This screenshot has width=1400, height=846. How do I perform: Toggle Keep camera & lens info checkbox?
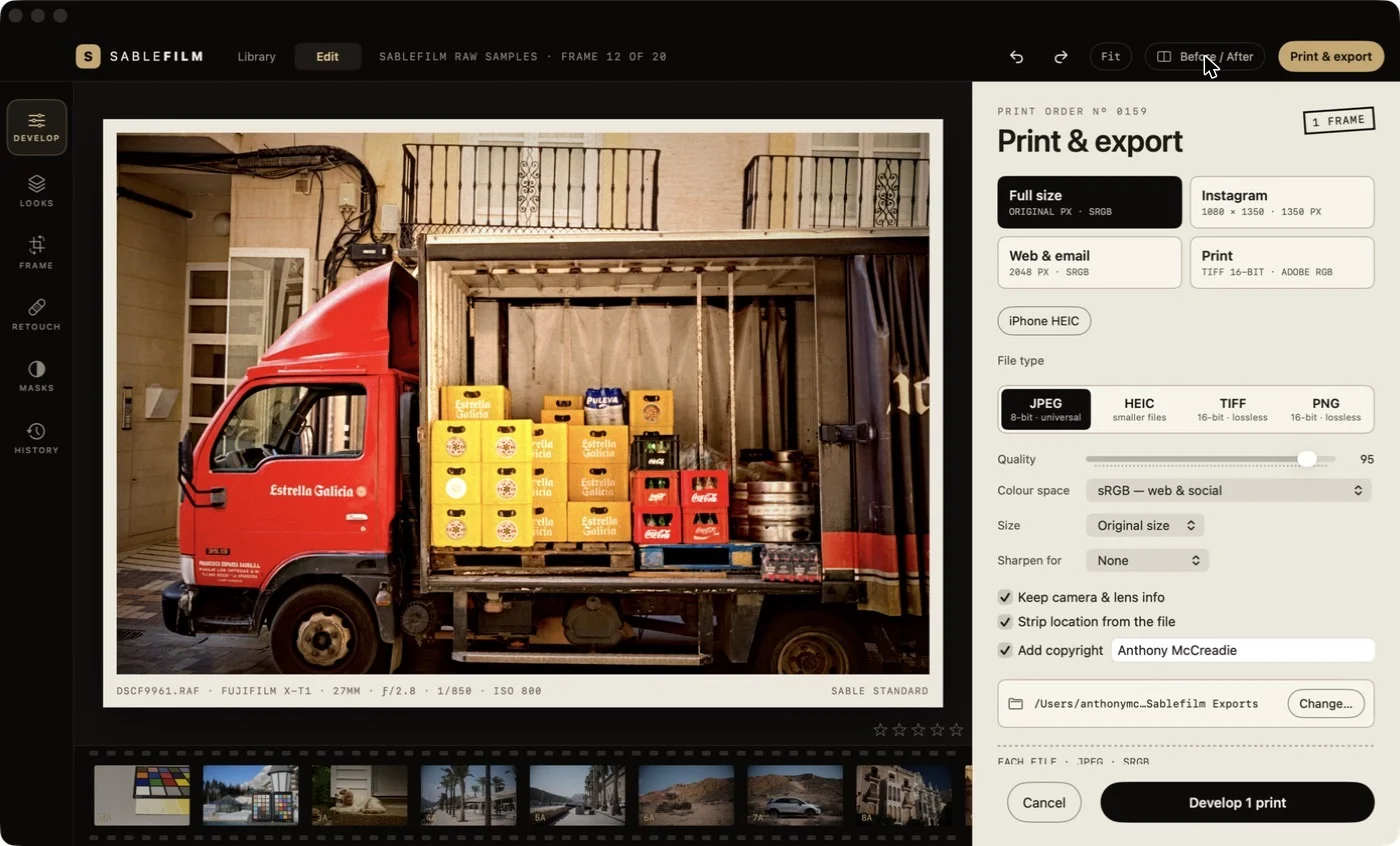click(1005, 597)
